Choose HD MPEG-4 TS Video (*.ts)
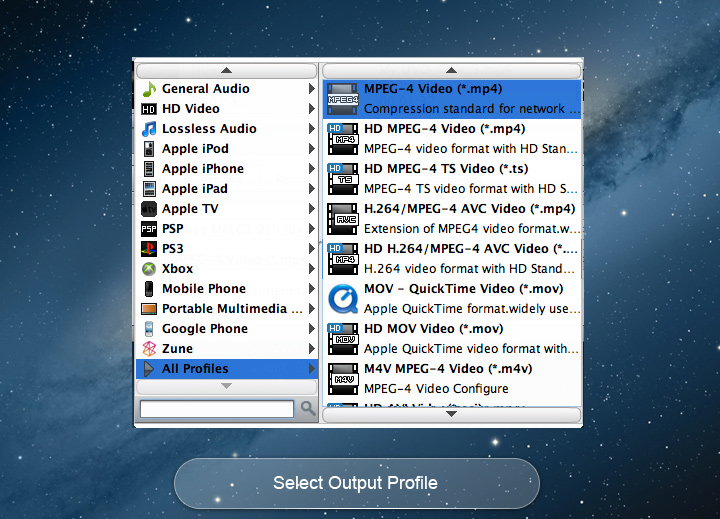Screen dimensions: 720x519 click(452, 179)
